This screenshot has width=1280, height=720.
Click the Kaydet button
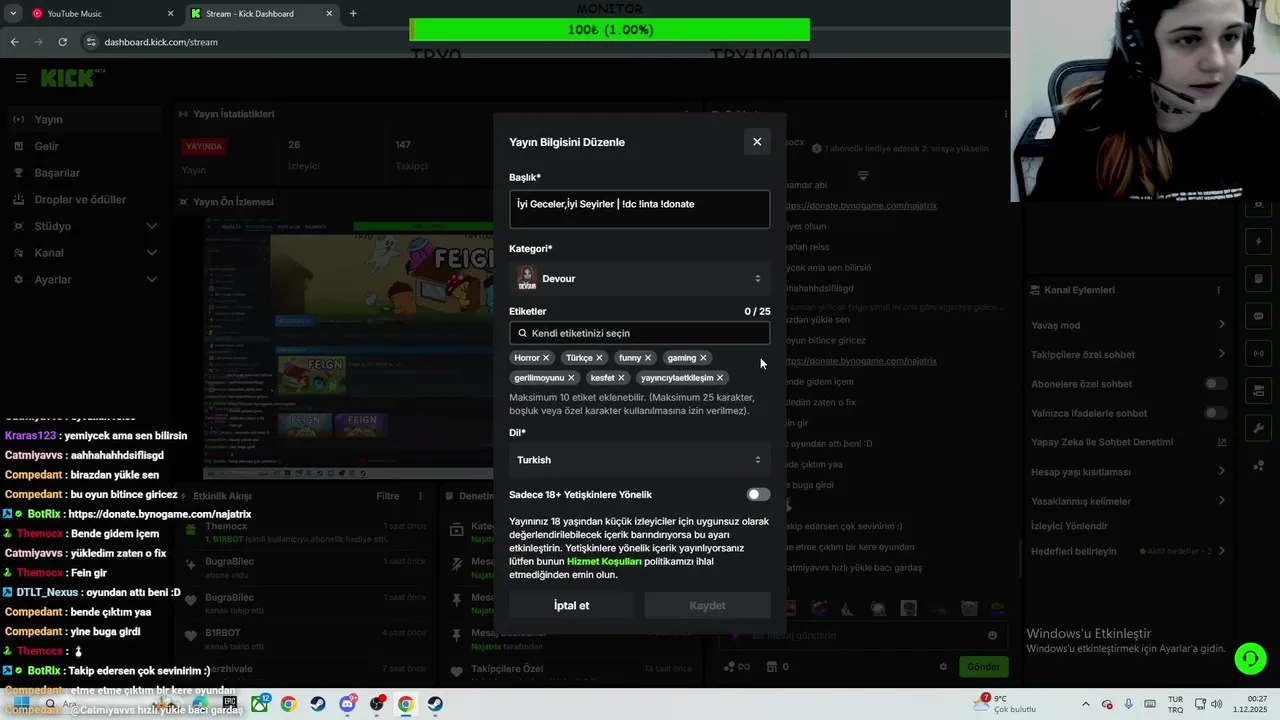point(707,605)
